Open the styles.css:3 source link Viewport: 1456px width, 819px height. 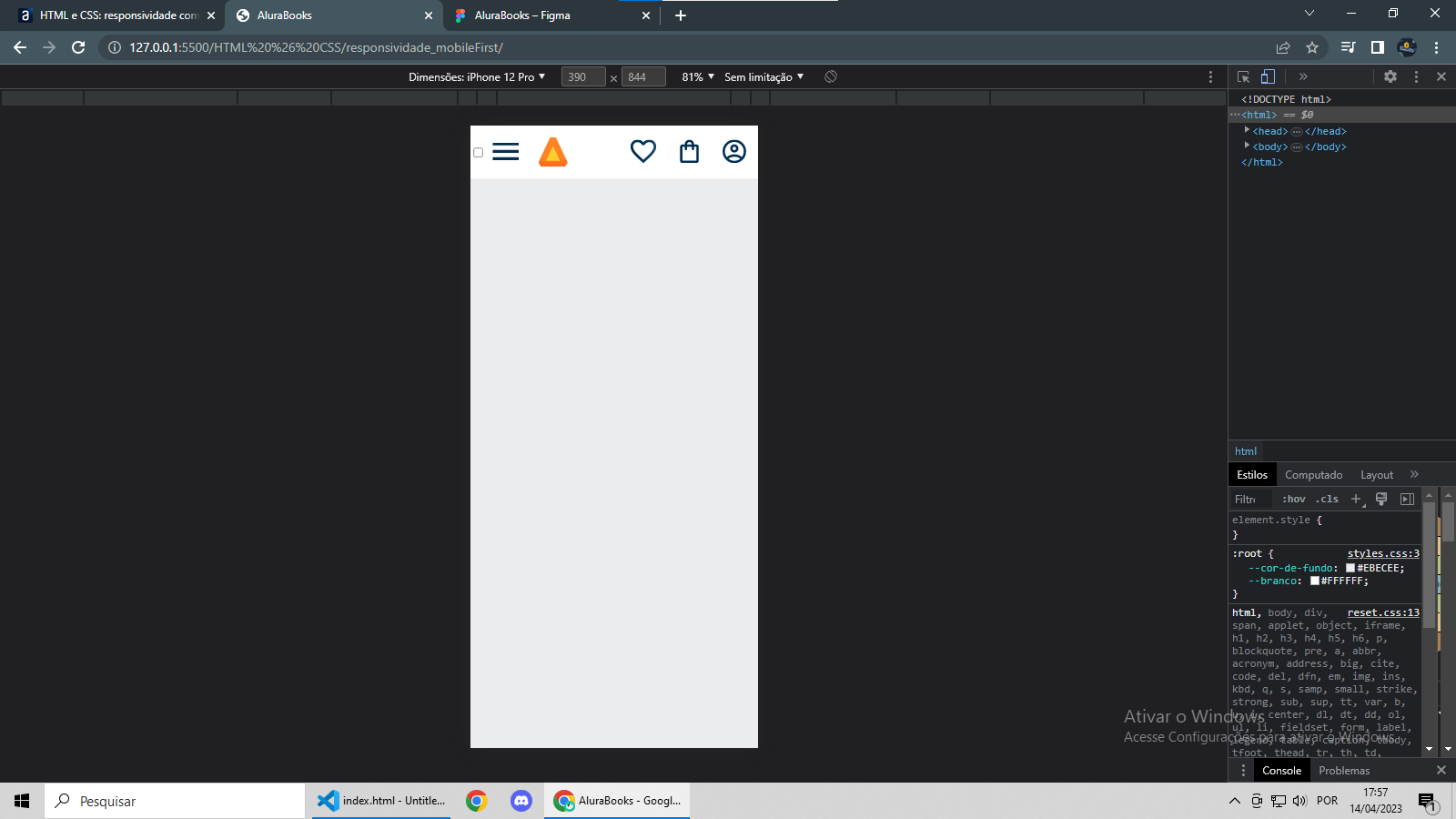[1383, 553]
